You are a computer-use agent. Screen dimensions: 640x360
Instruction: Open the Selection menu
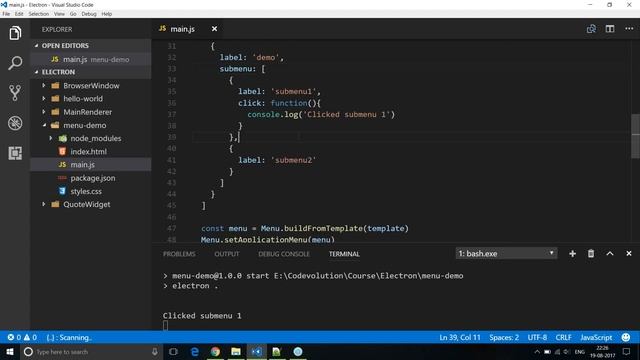click(x=39, y=14)
